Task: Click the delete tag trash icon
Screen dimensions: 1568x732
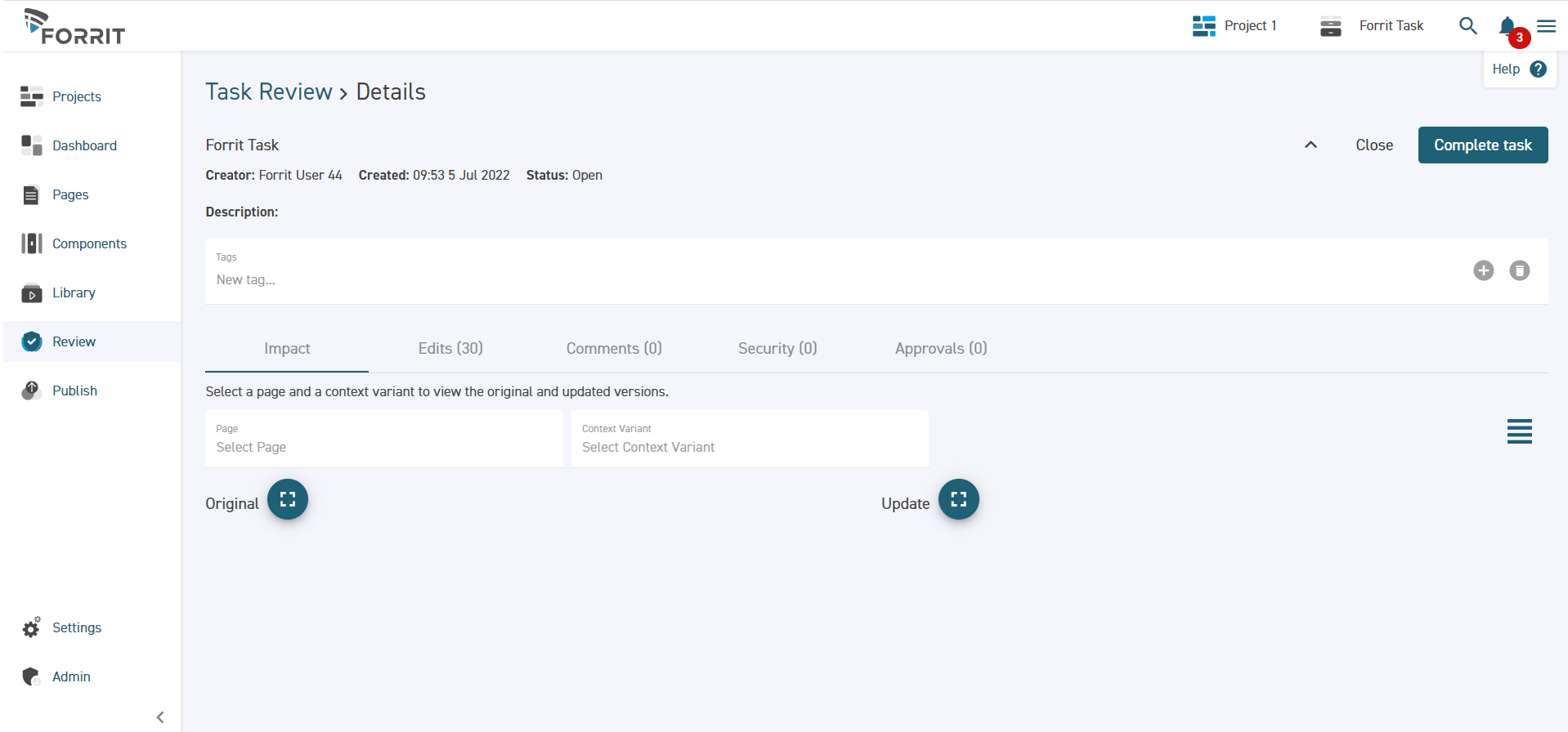Action: 1519,270
